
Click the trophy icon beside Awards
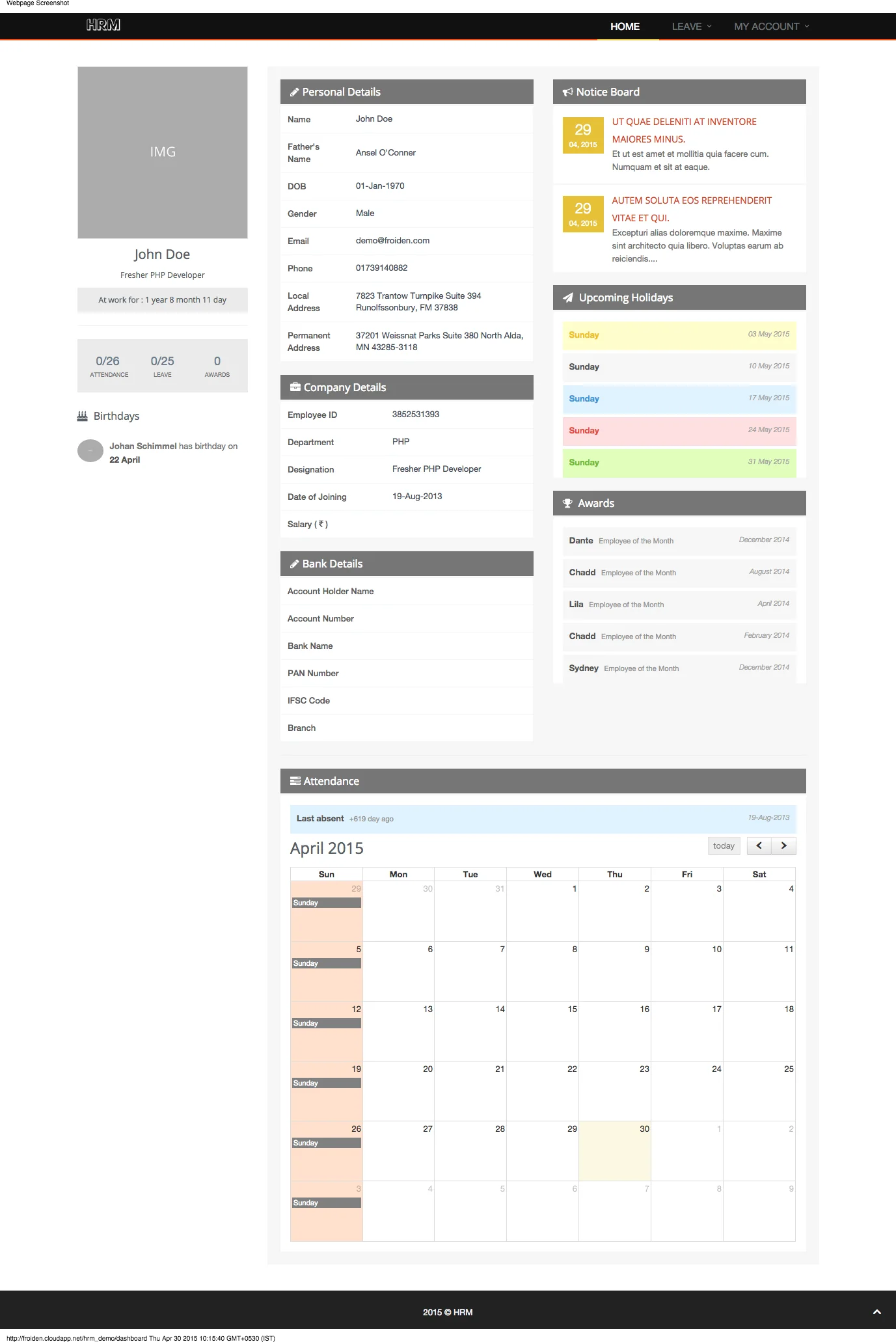point(567,504)
